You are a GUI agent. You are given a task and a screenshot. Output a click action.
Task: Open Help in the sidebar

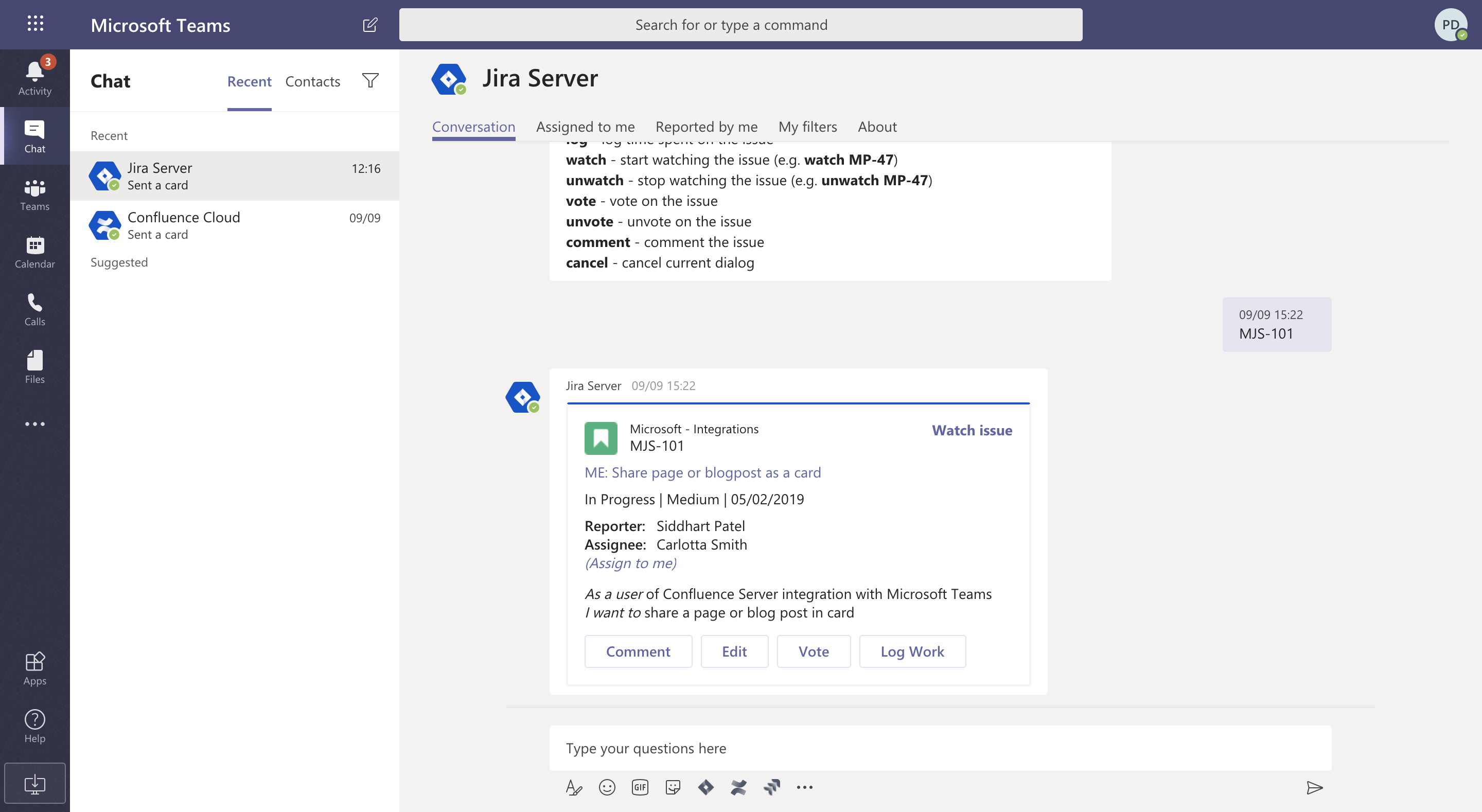pos(35,726)
